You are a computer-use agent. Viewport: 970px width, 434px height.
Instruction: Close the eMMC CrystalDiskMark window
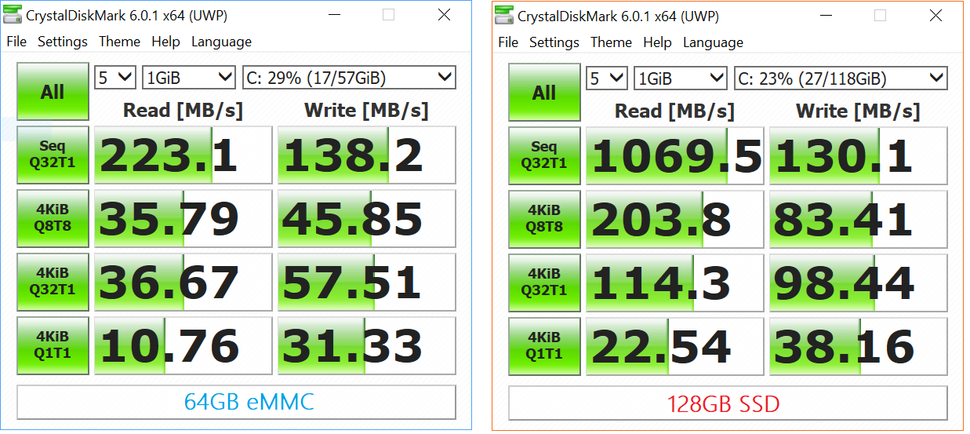[444, 15]
